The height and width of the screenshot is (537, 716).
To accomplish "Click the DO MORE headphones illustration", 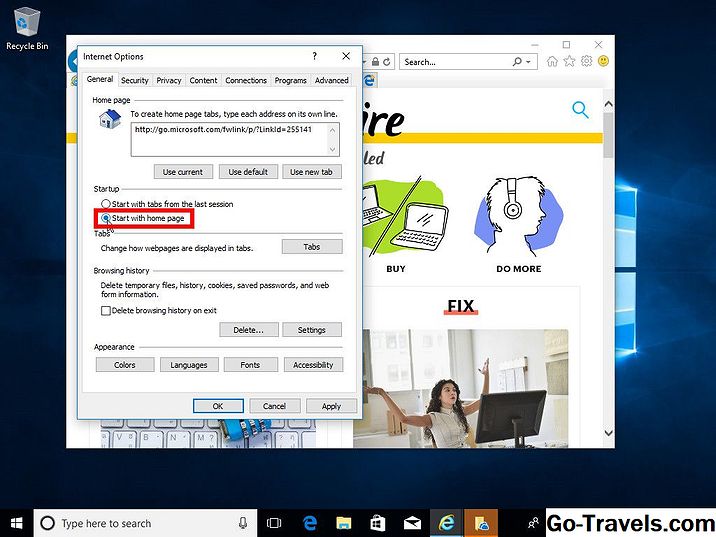I will point(517,217).
